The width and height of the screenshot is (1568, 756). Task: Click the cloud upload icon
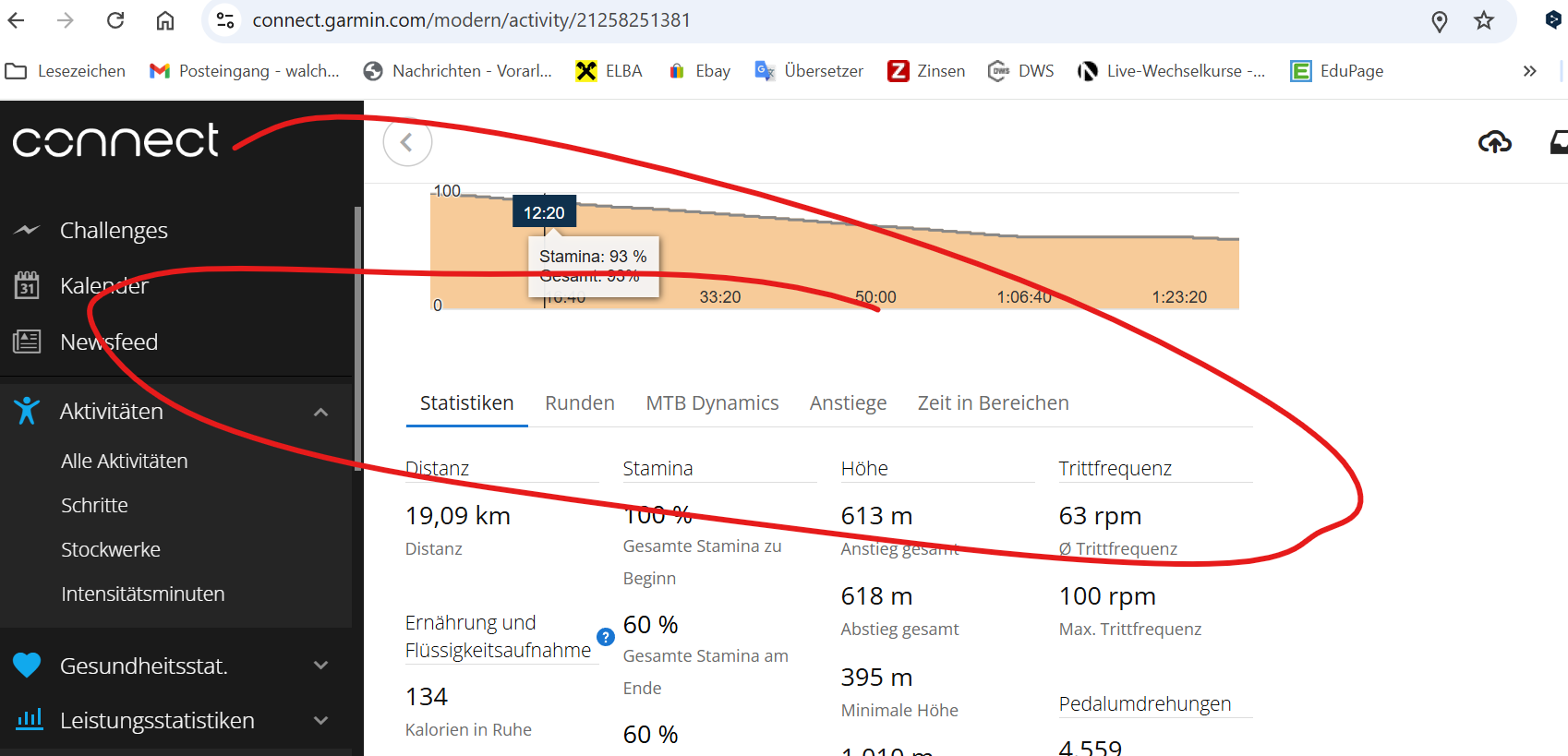pos(1494,142)
